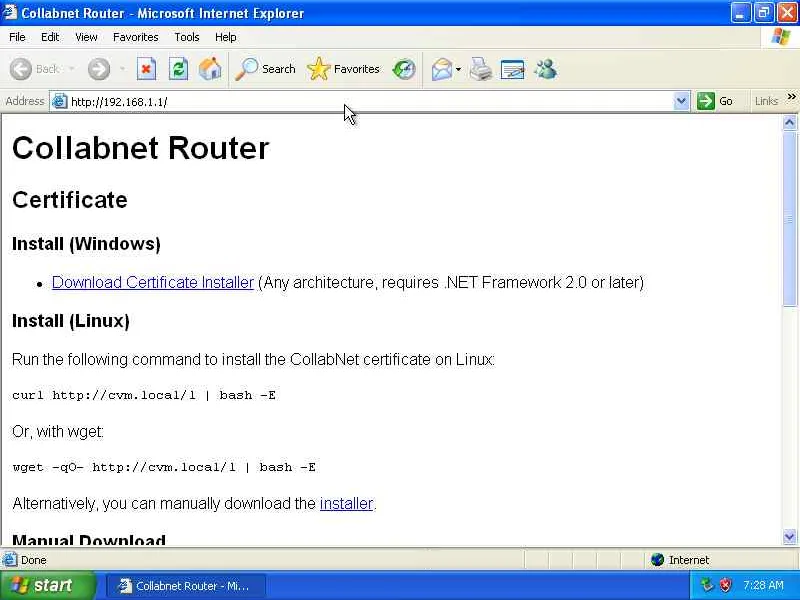Open the Search pane from the toolbar
Image resolution: width=800 pixels, height=600 pixels.
point(265,69)
